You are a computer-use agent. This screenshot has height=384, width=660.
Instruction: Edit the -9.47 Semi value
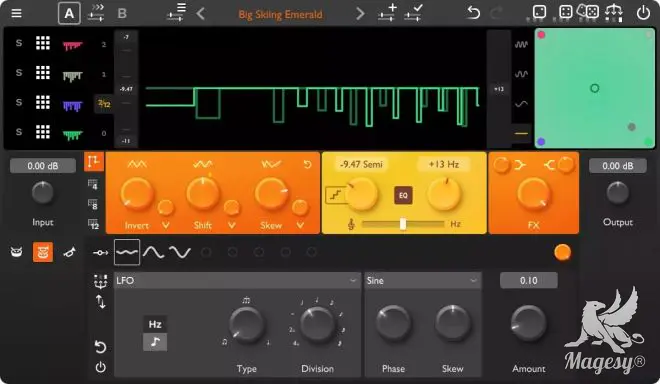[361, 164]
